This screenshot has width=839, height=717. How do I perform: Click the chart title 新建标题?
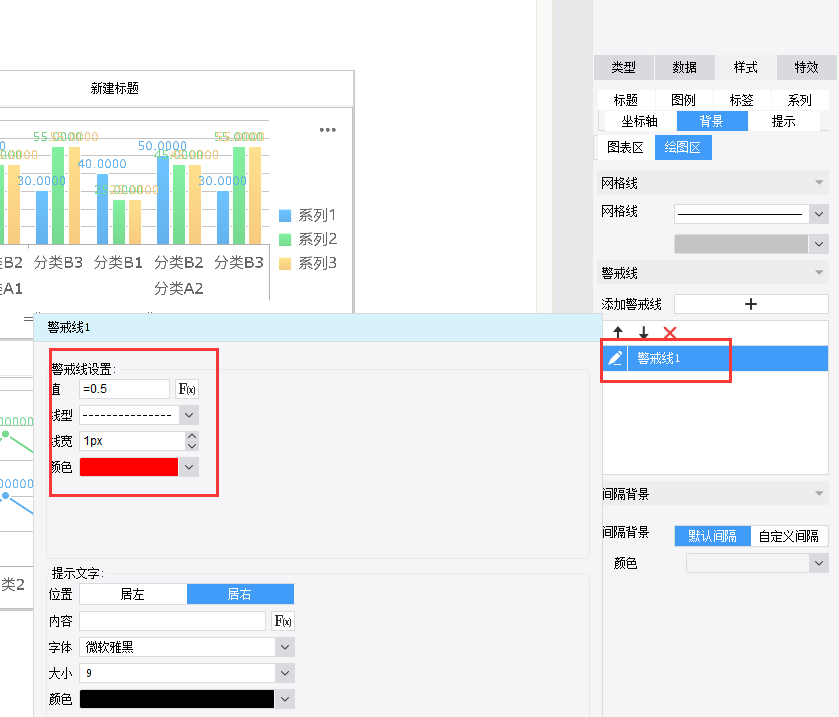pos(115,88)
